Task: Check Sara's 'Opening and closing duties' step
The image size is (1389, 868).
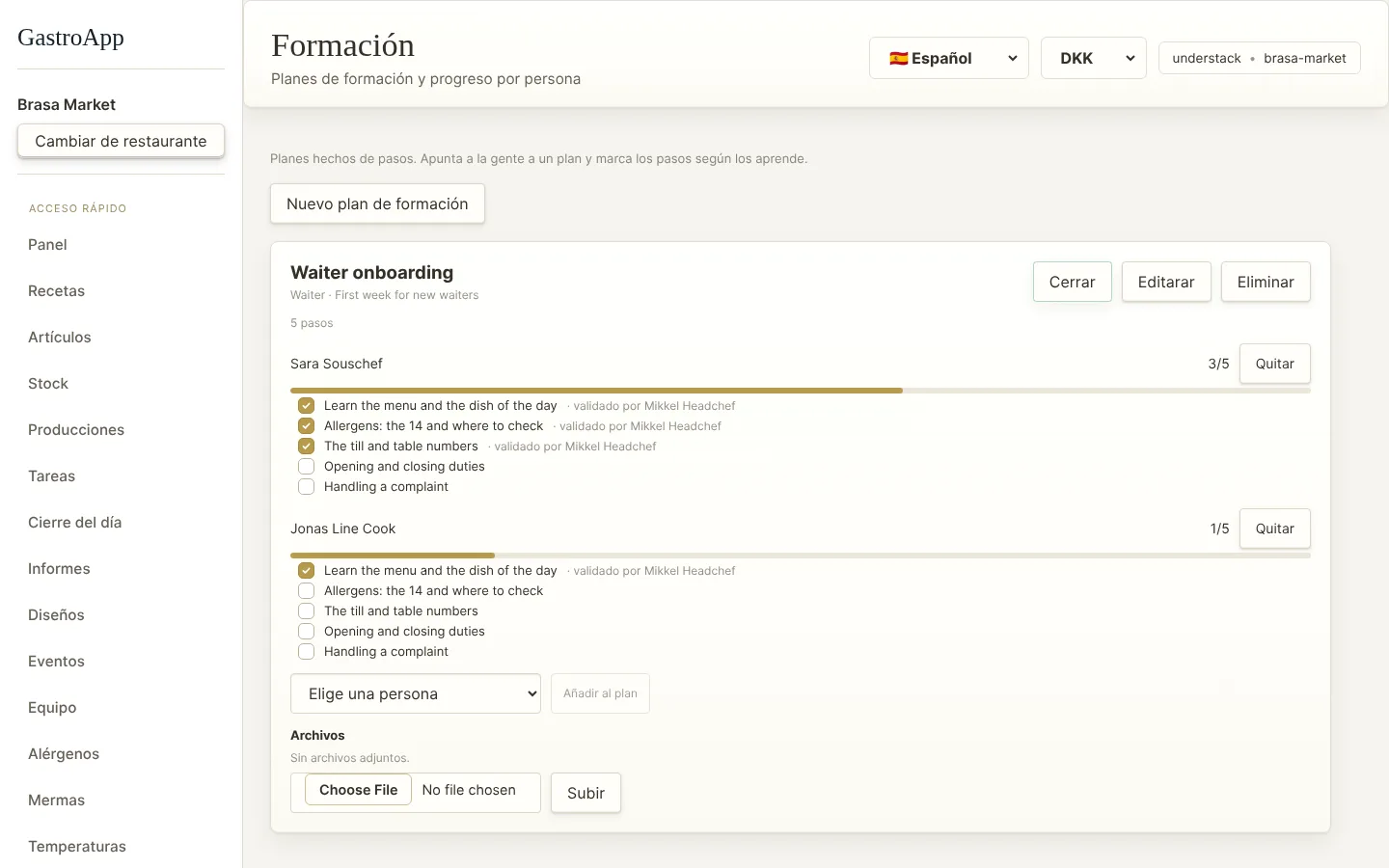Action: click(306, 467)
